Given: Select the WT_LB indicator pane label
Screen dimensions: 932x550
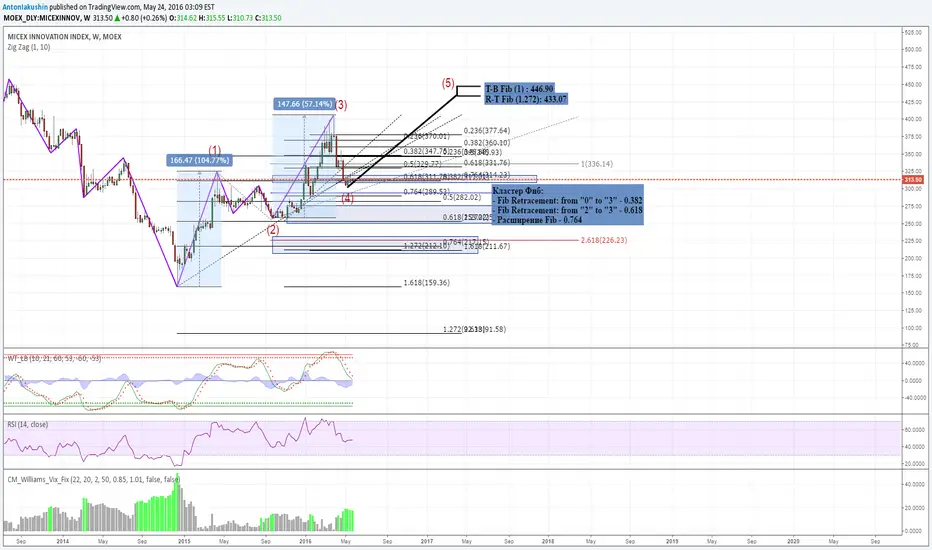Looking at the screenshot, I should click(54, 359).
